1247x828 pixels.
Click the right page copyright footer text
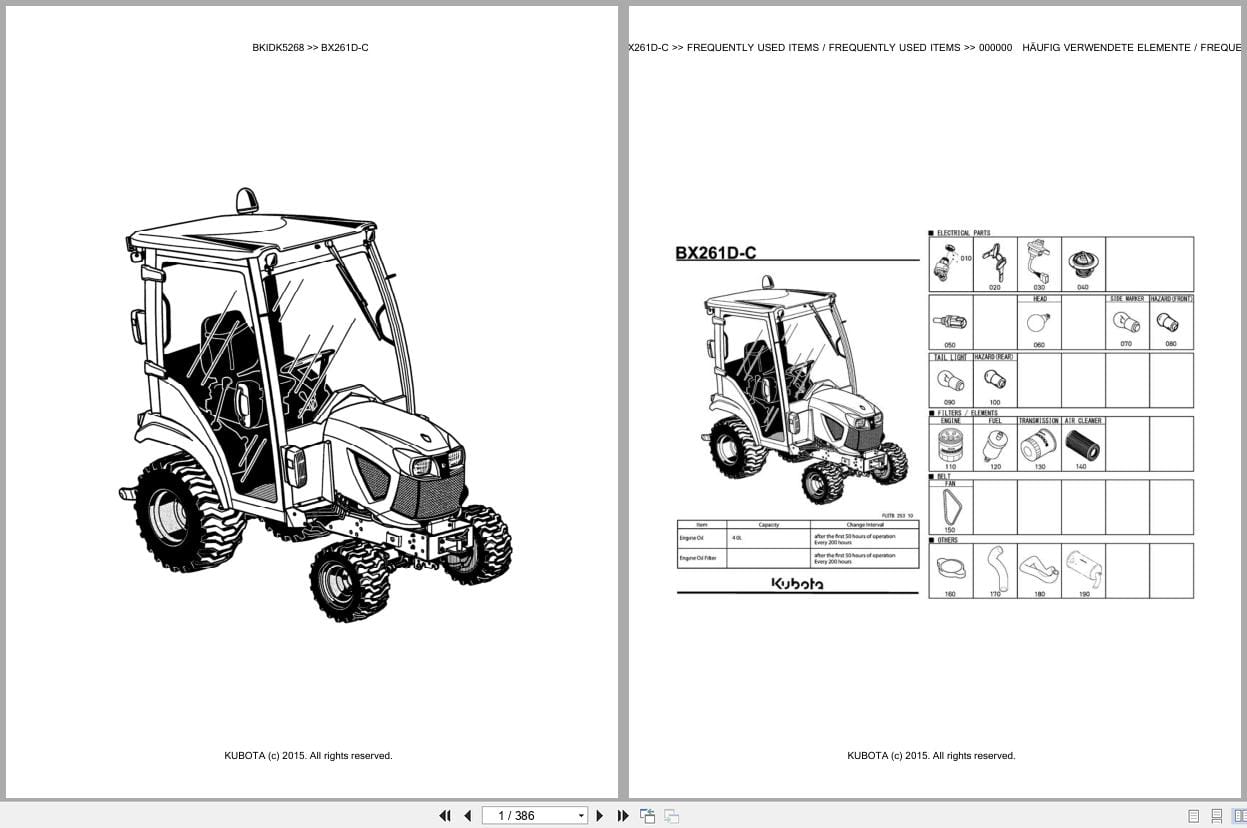931,756
